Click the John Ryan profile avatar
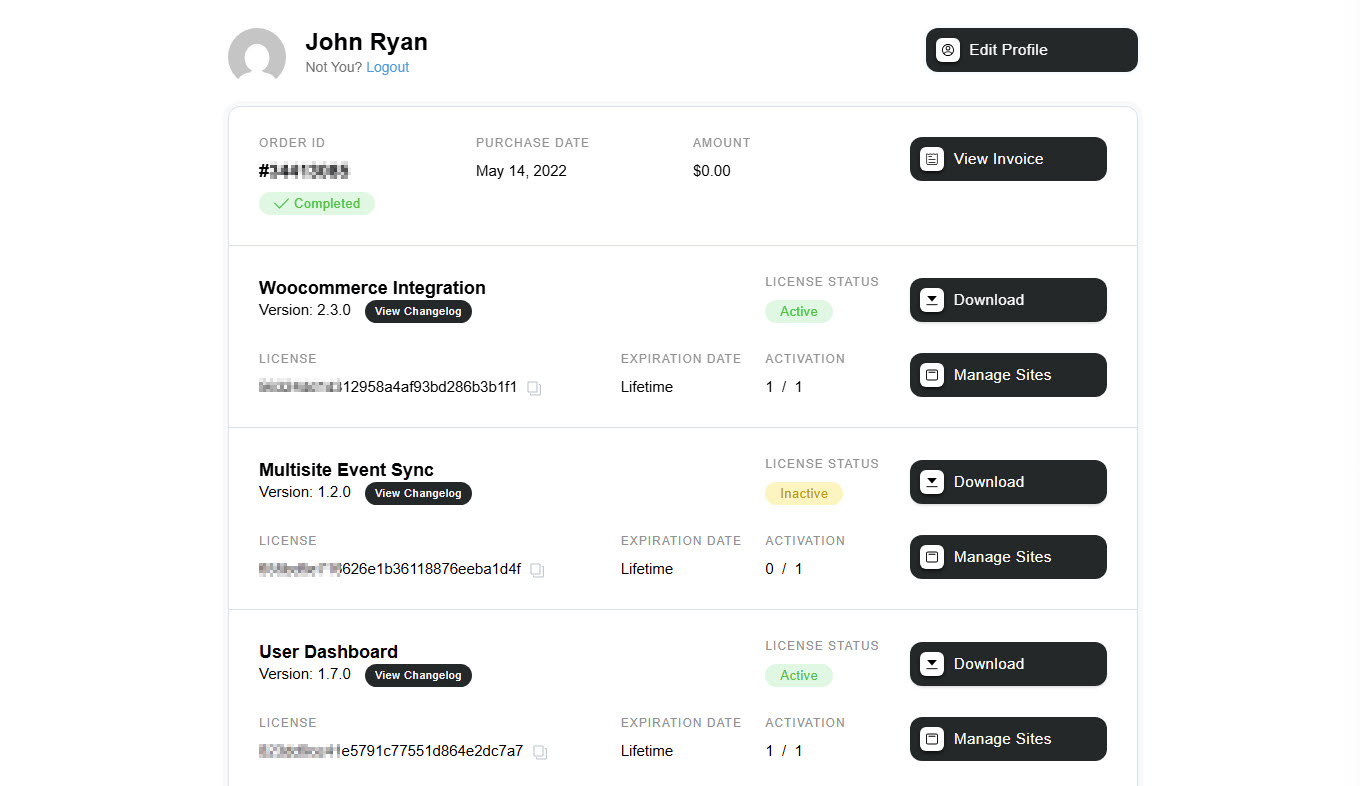The height and width of the screenshot is (786, 1360). click(257, 55)
